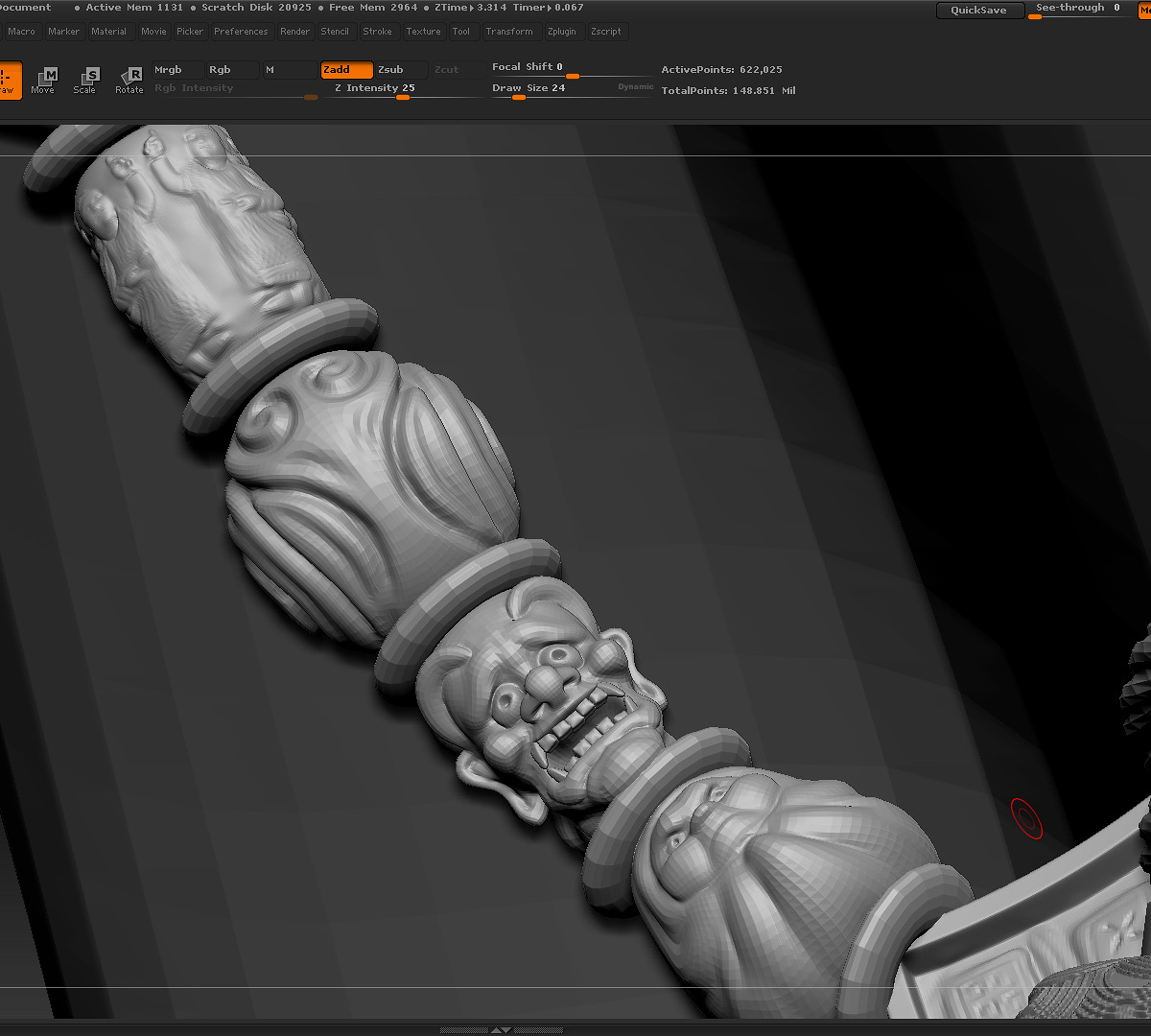Click the Scratch Disk 20925 readout
The height and width of the screenshot is (1036, 1151).
256,8
